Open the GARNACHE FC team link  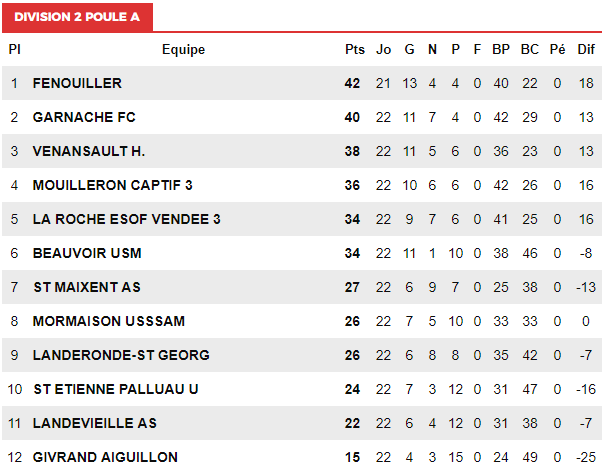[84, 117]
